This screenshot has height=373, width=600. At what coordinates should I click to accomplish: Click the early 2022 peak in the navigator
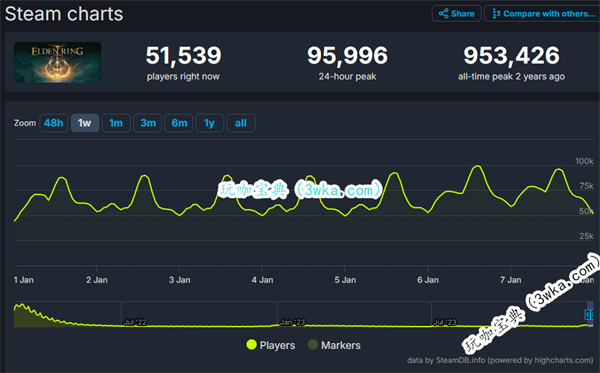click(22, 306)
